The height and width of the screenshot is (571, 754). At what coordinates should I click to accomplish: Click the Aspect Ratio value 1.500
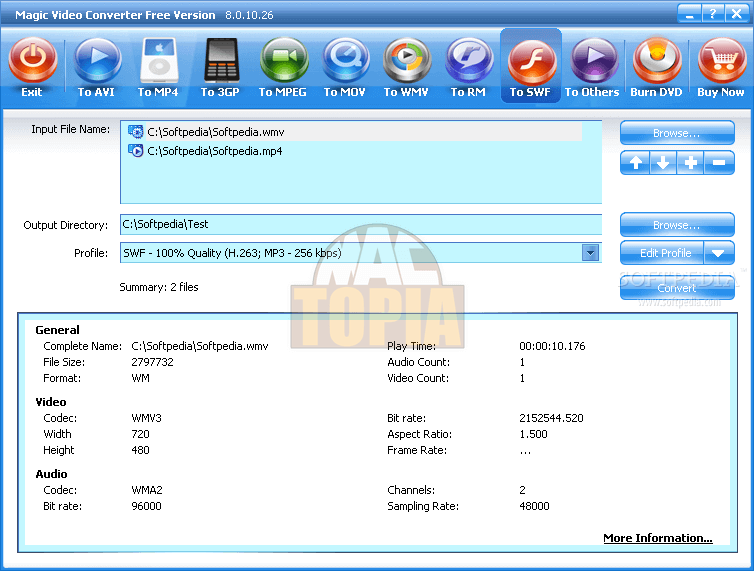[533, 434]
